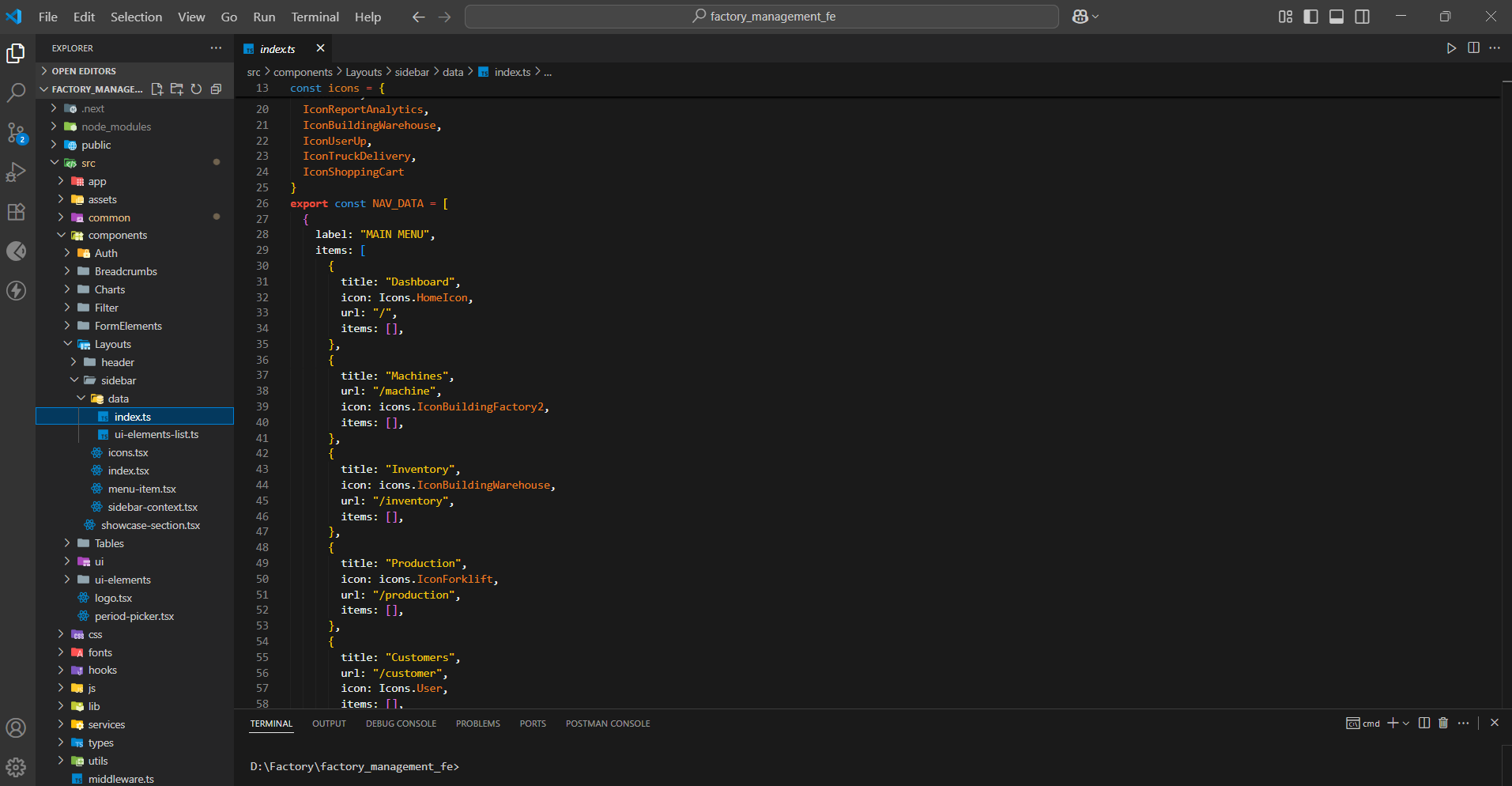
Task: Expand the Charts folder
Action: pyautogui.click(x=110, y=289)
